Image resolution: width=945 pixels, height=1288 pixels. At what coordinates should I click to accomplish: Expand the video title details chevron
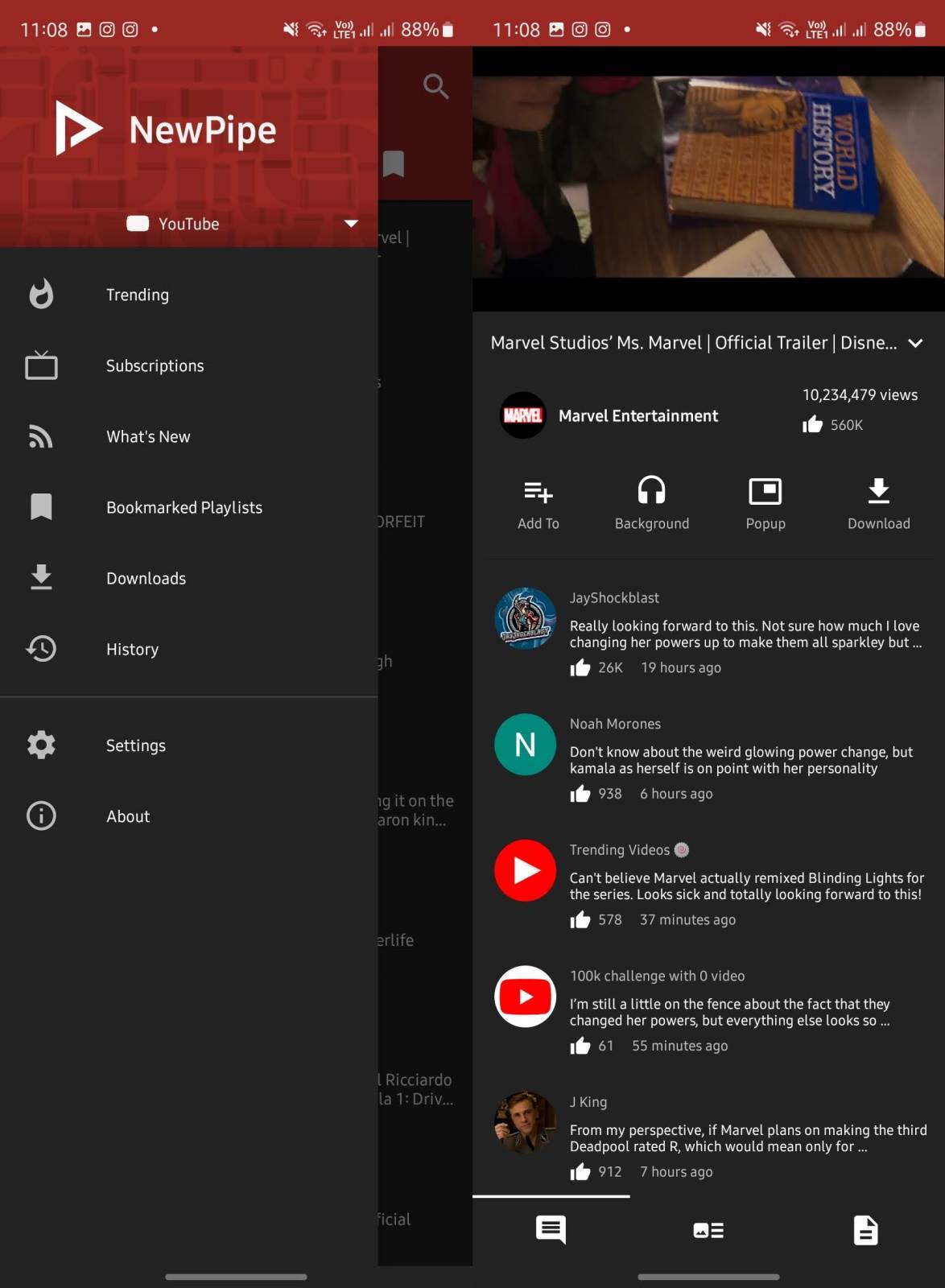pos(915,343)
